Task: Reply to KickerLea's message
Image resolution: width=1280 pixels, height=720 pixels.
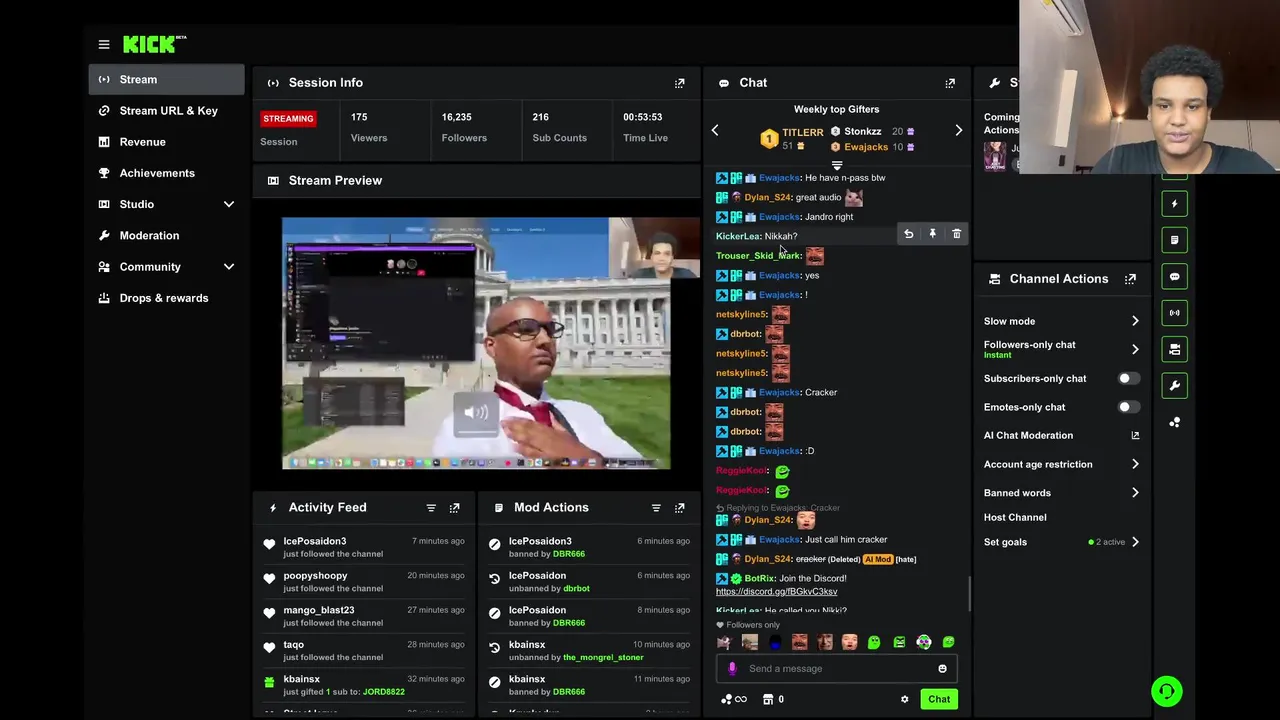Action: click(908, 234)
